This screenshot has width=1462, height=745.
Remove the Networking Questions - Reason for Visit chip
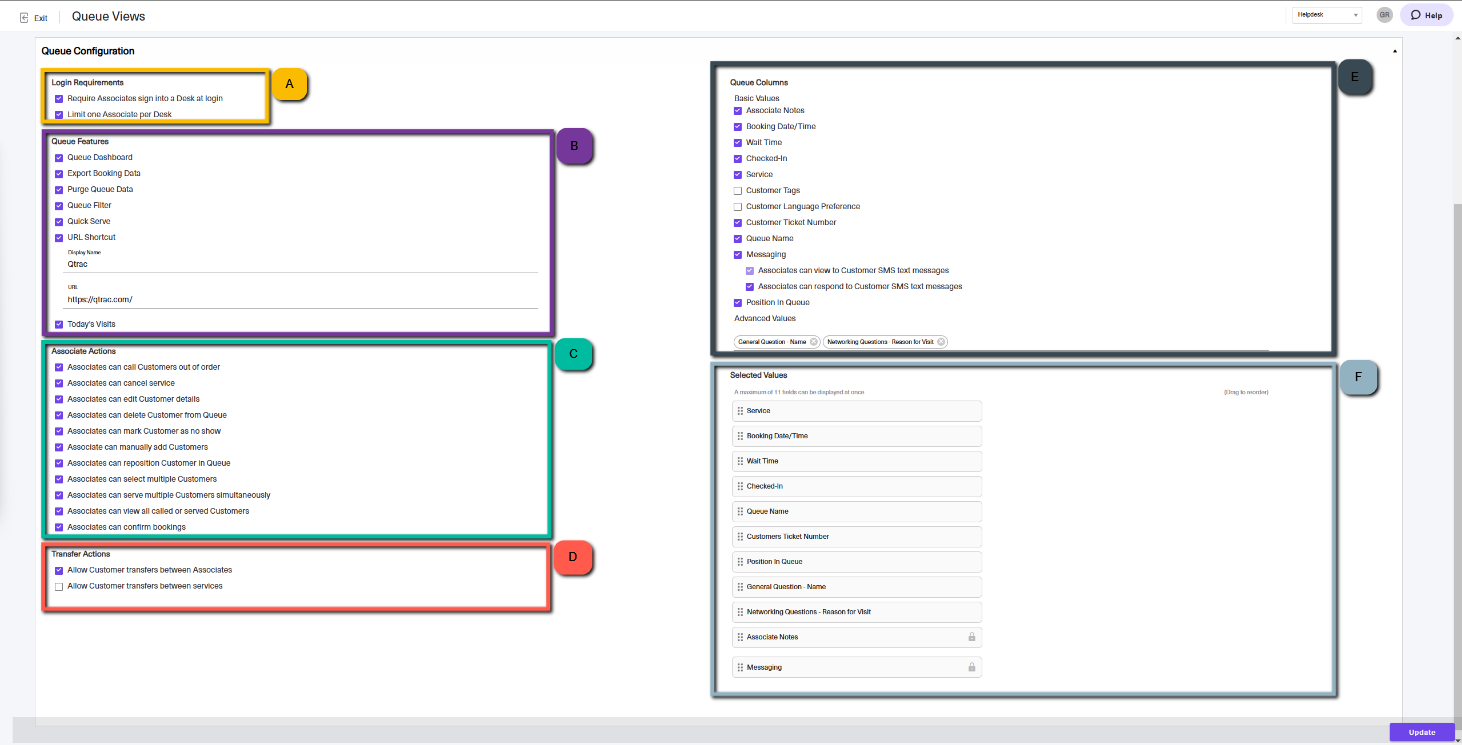click(941, 342)
